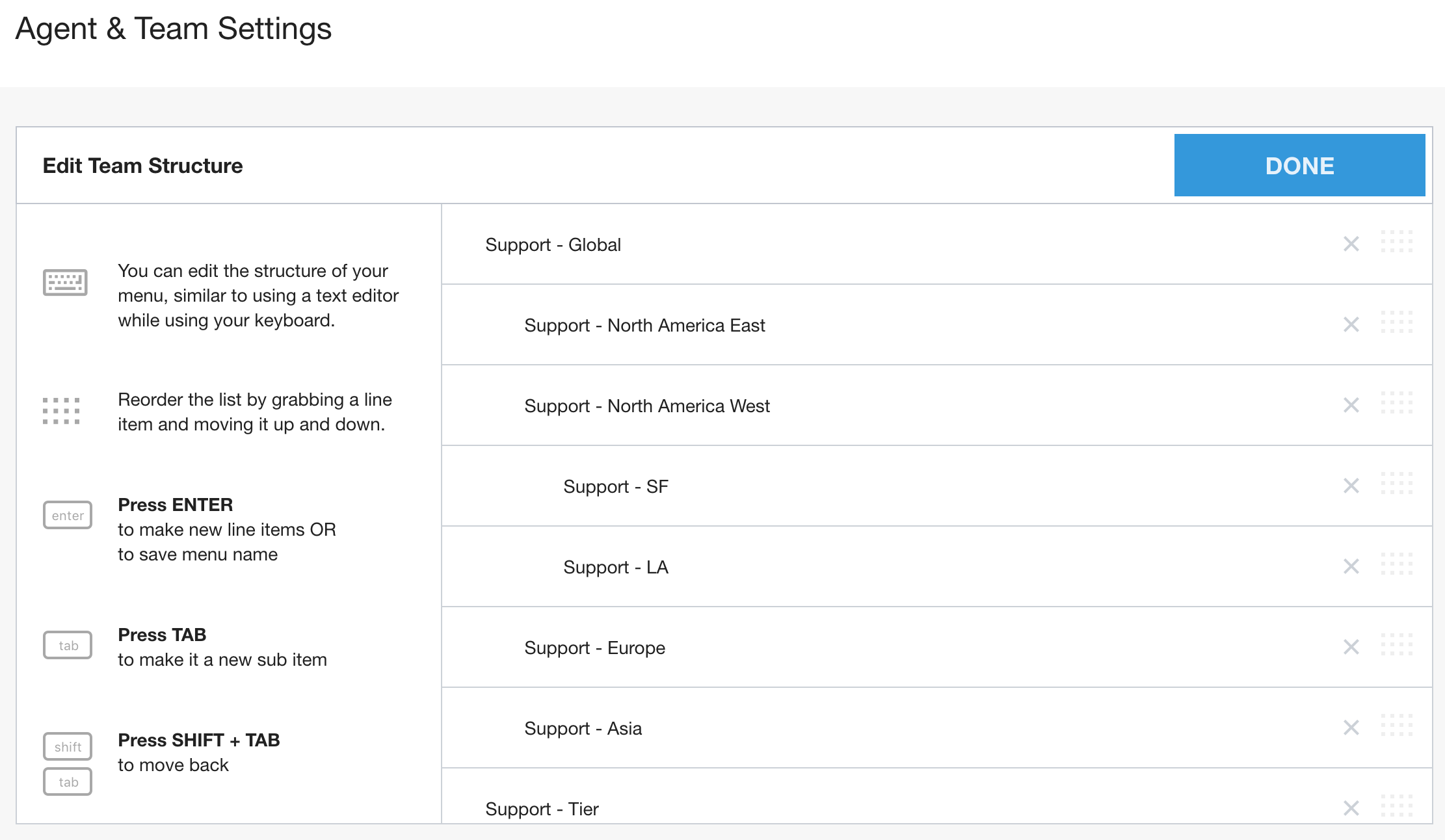Click the enter key icon in help panel
The width and height of the screenshot is (1445, 840).
pyautogui.click(x=68, y=515)
